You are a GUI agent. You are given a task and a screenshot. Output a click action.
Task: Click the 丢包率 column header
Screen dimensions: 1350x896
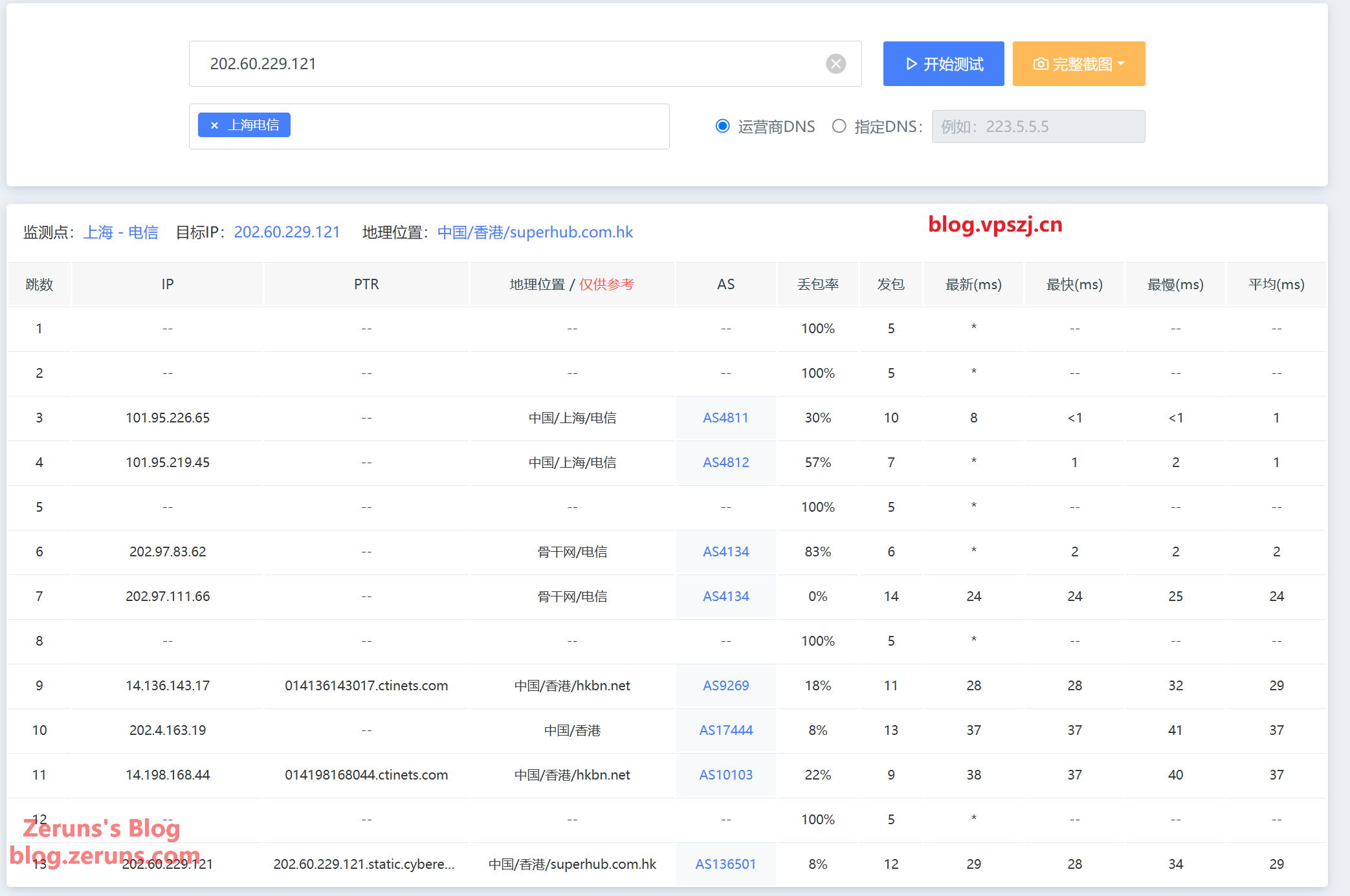pyautogui.click(x=817, y=285)
